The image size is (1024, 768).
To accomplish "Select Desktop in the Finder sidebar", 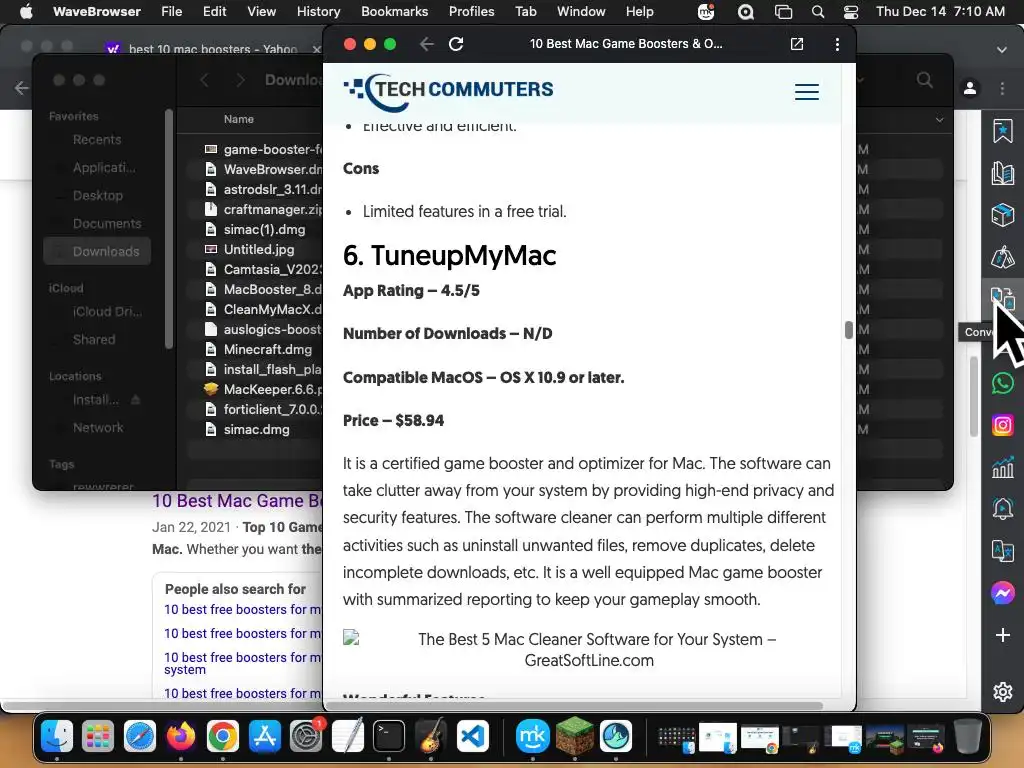I will (97, 195).
